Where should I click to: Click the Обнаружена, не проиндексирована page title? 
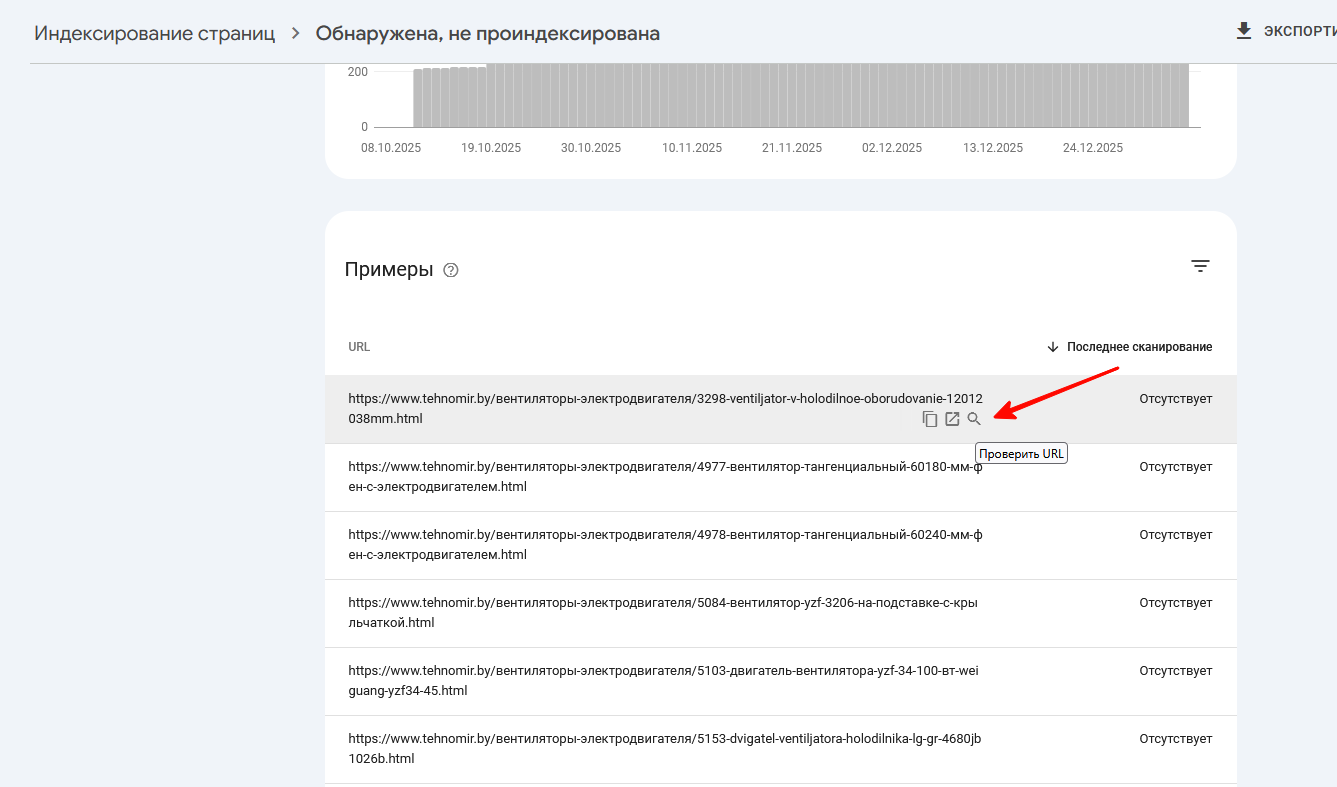click(488, 33)
